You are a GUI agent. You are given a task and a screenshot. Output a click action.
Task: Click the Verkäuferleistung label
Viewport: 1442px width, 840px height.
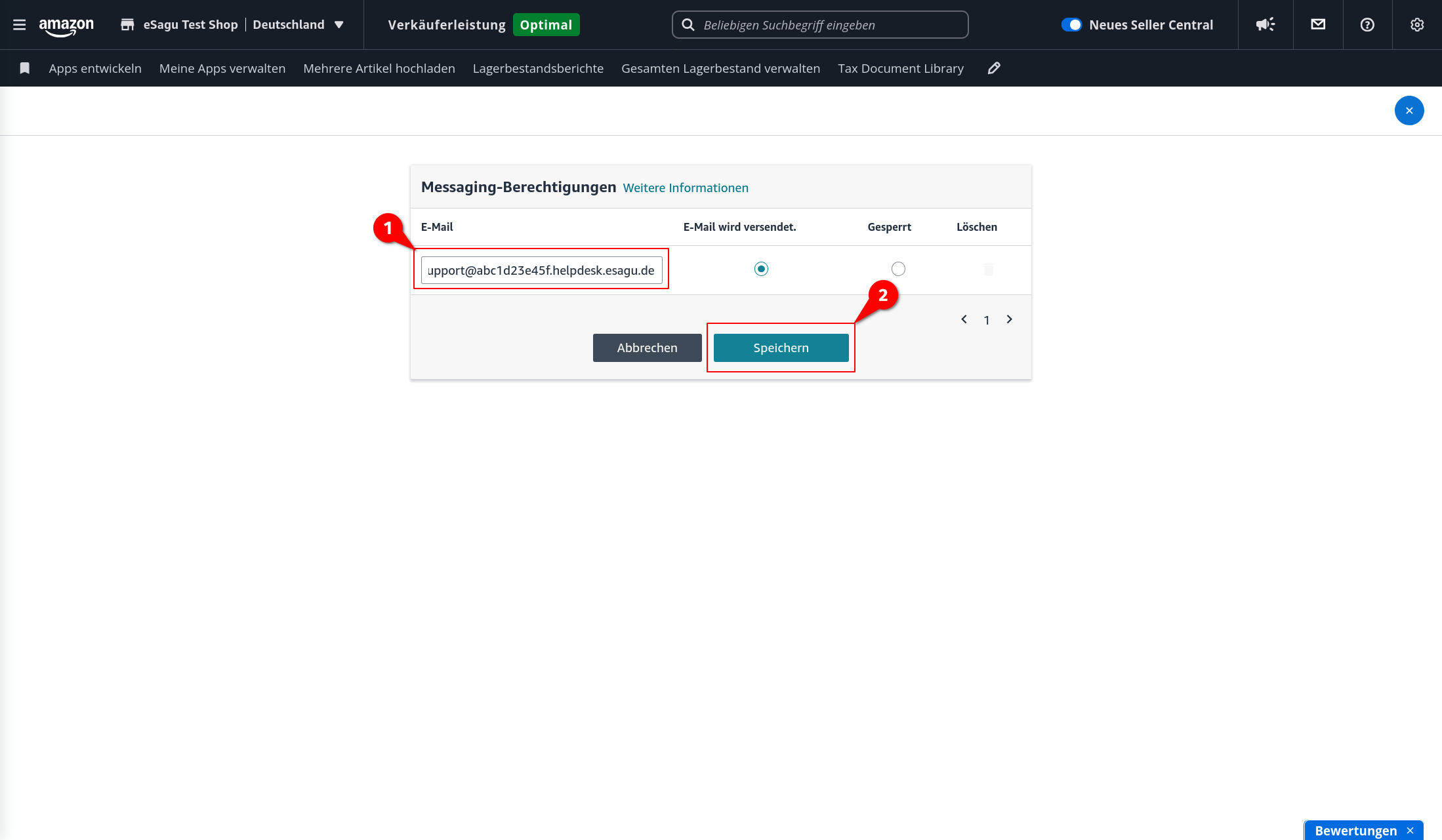pos(447,25)
